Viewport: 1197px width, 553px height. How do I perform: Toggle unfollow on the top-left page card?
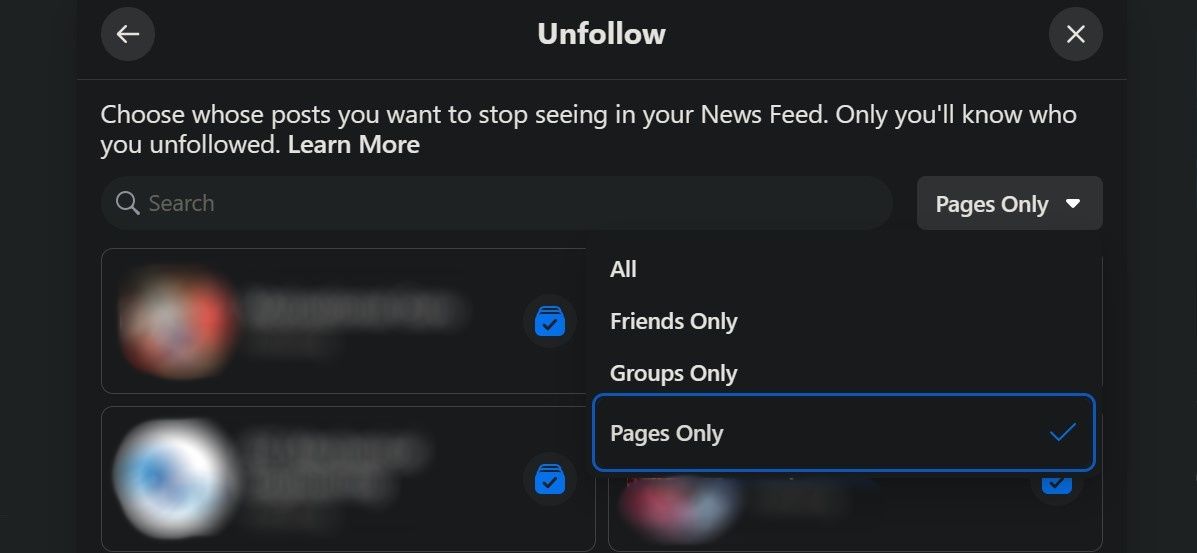pyautogui.click(x=549, y=321)
